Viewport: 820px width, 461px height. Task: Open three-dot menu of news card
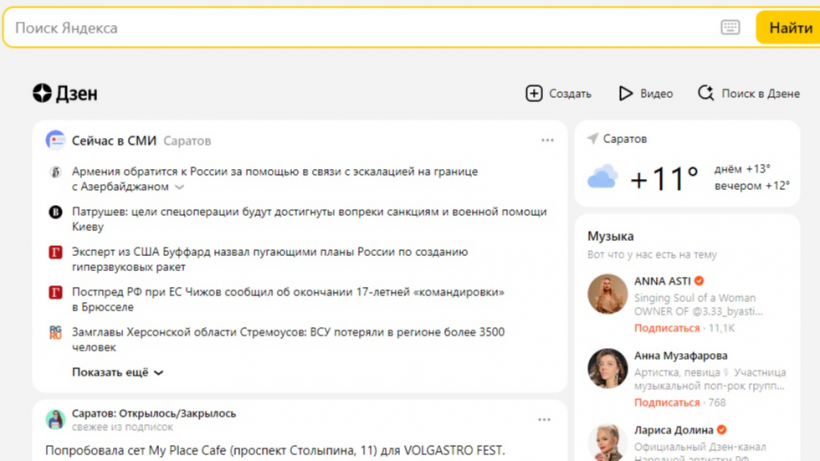point(548,140)
